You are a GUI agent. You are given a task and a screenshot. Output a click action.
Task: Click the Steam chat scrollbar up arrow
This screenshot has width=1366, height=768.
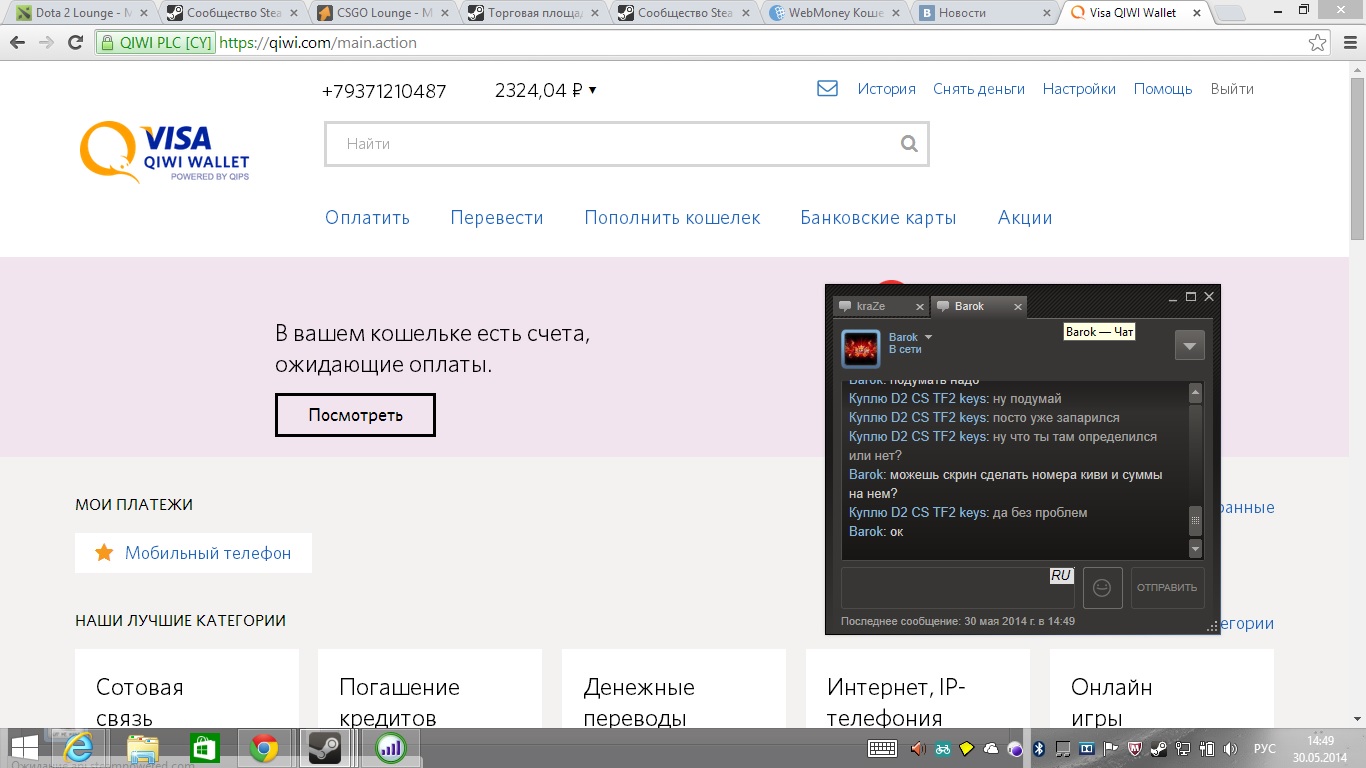[1195, 393]
